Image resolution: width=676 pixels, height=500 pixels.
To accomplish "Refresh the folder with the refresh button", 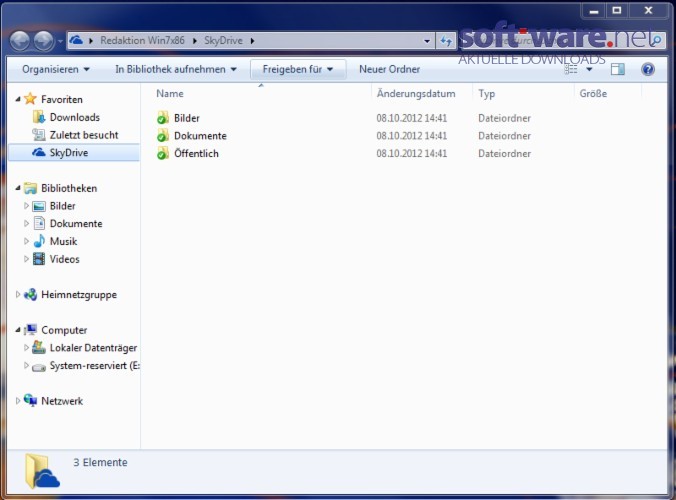I will [x=446, y=41].
